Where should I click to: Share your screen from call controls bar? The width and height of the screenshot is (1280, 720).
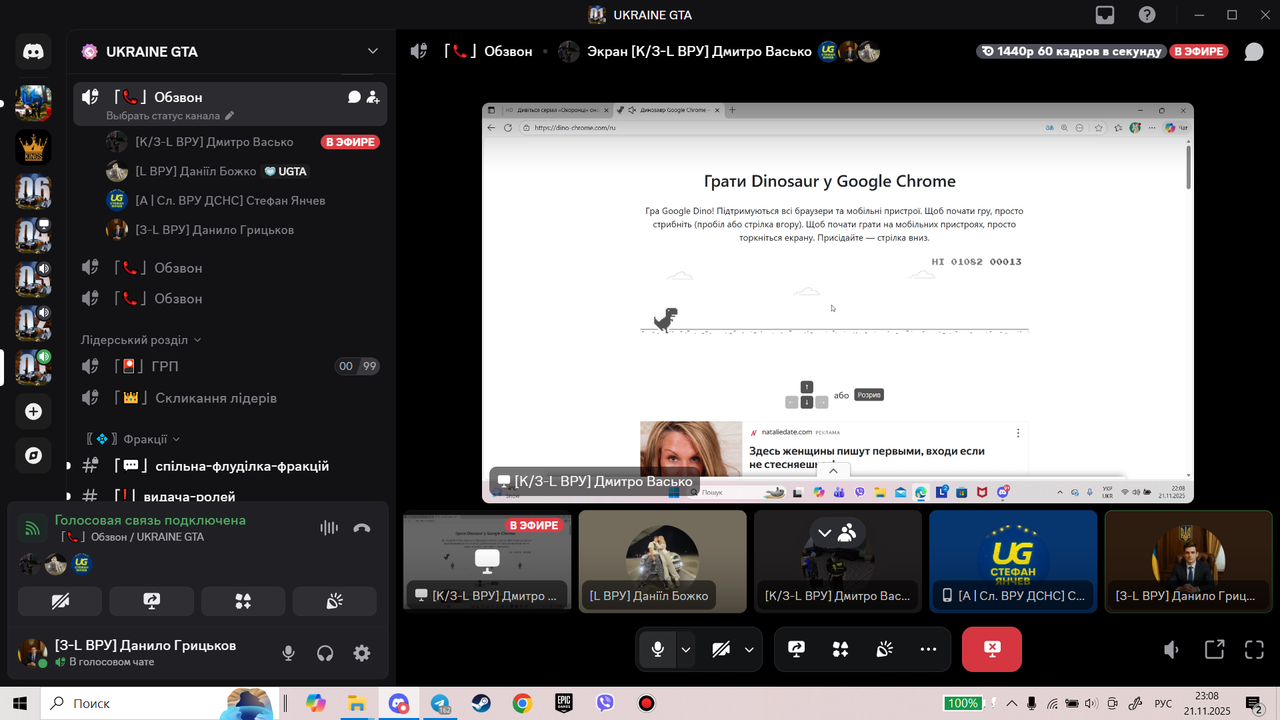tap(797, 649)
